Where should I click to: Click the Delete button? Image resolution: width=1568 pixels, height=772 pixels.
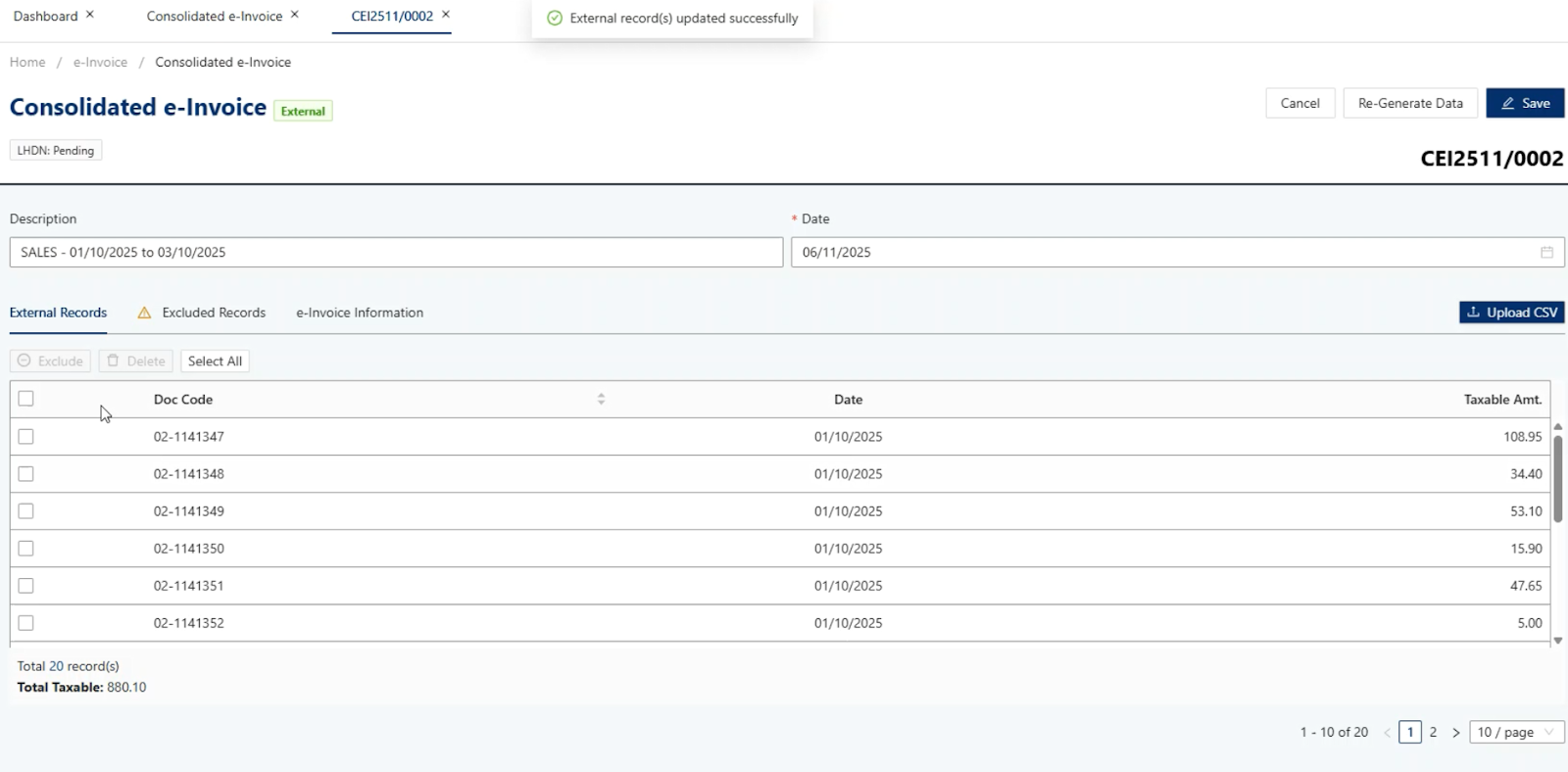pos(135,361)
